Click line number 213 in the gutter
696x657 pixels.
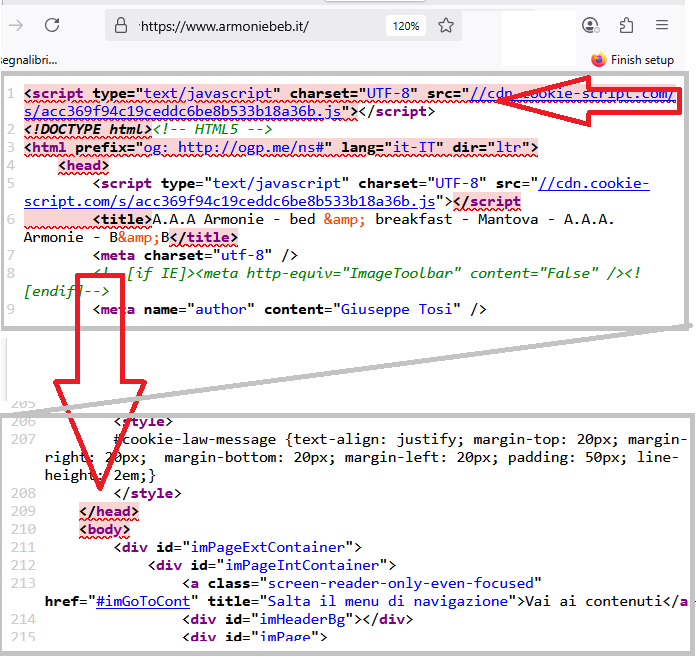pyautogui.click(x=23, y=583)
